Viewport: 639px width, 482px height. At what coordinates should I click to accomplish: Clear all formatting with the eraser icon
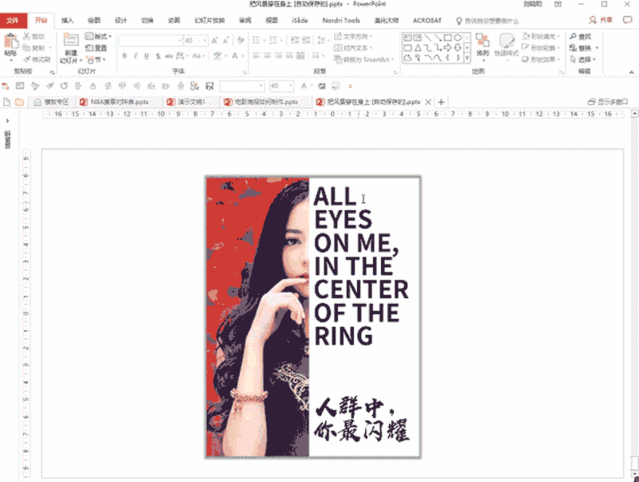(240, 40)
